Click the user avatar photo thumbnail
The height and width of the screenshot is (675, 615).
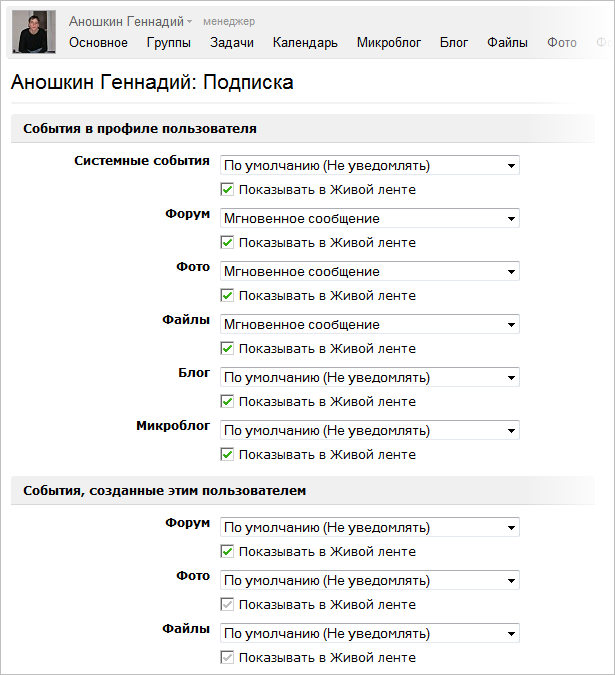33,32
